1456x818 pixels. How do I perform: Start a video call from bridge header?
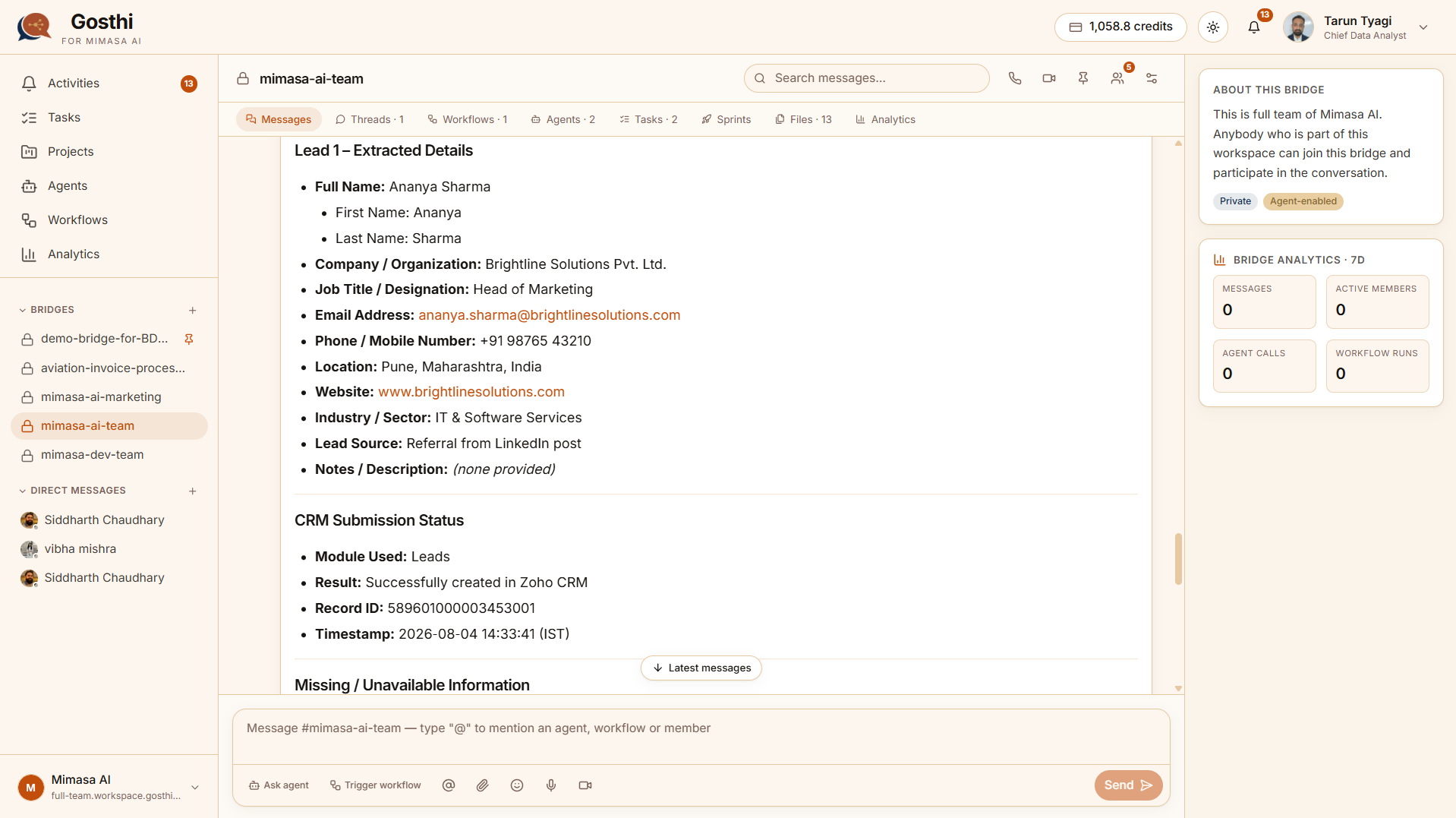click(x=1049, y=78)
